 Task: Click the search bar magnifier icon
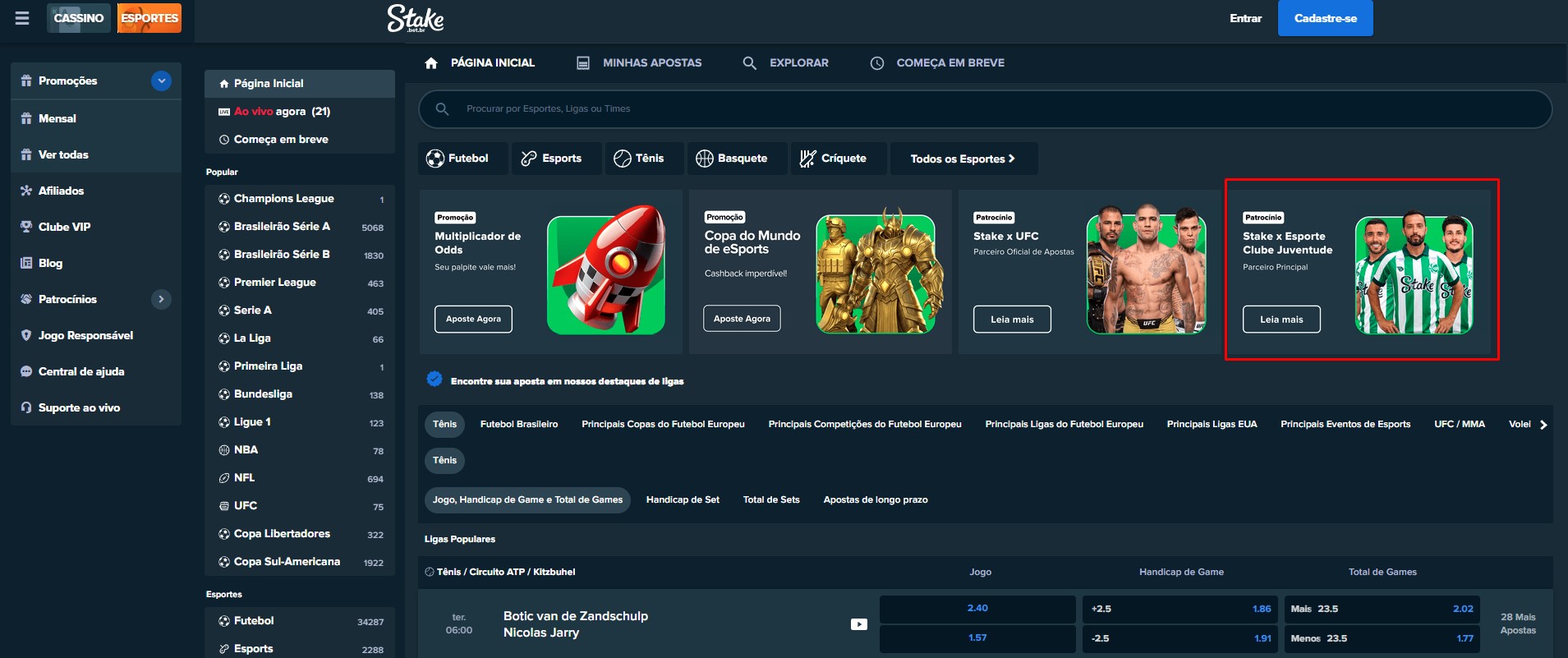[442, 108]
